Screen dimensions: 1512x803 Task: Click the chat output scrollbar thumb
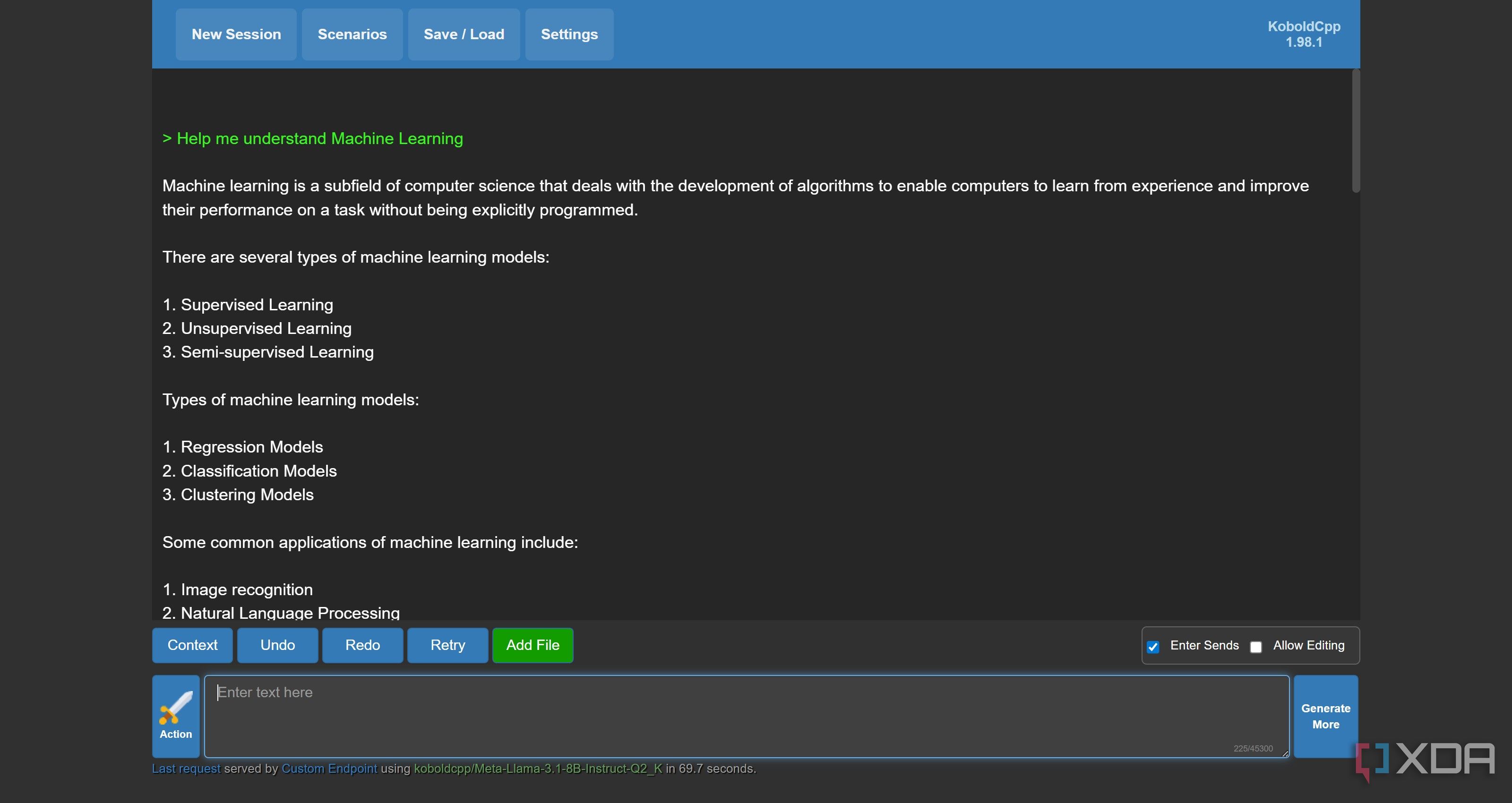pos(1356,130)
